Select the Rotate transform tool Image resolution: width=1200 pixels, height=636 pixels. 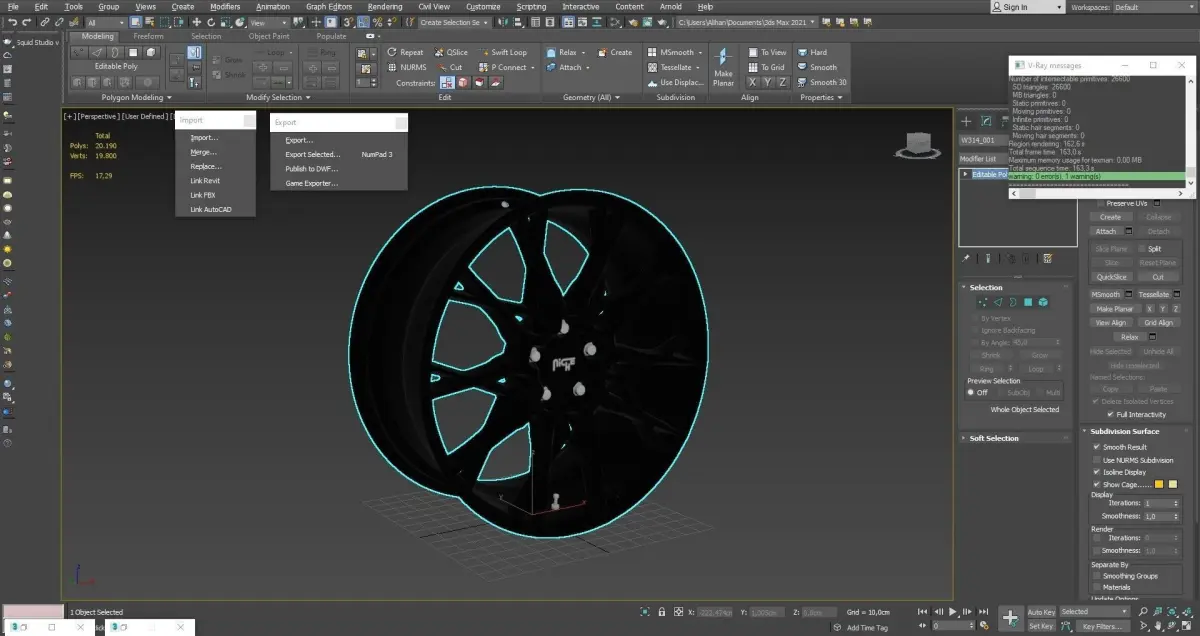(211, 22)
